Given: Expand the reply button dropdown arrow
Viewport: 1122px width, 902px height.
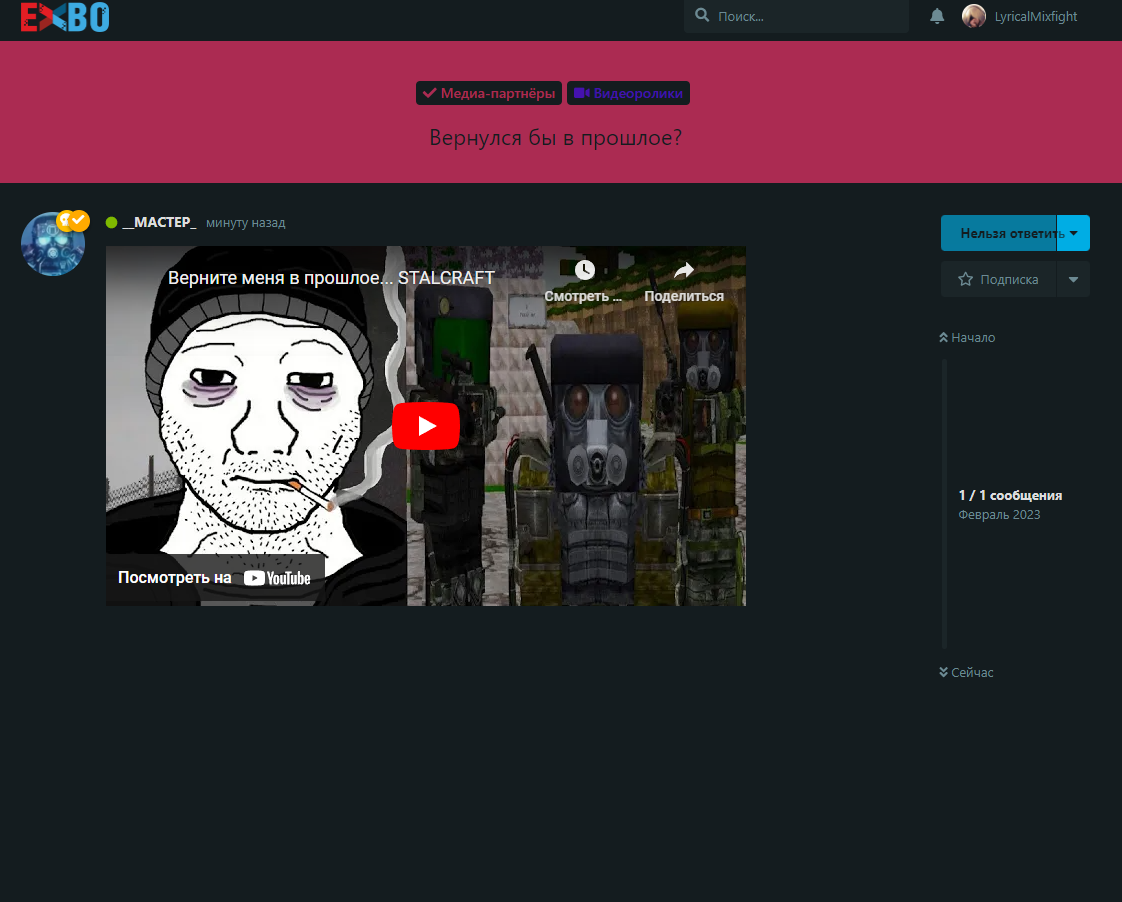Looking at the screenshot, I should pyautogui.click(x=1073, y=233).
